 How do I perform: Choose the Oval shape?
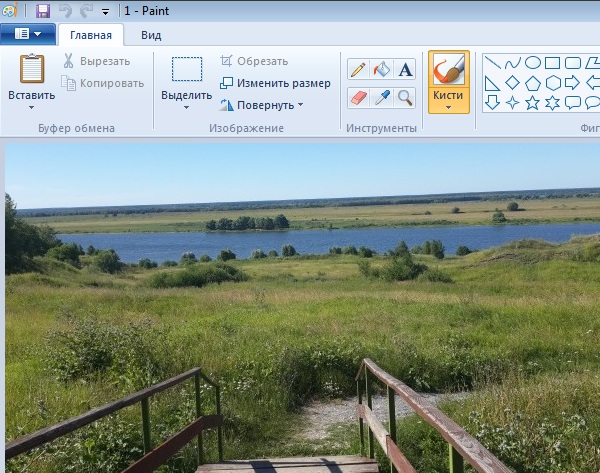(533, 63)
